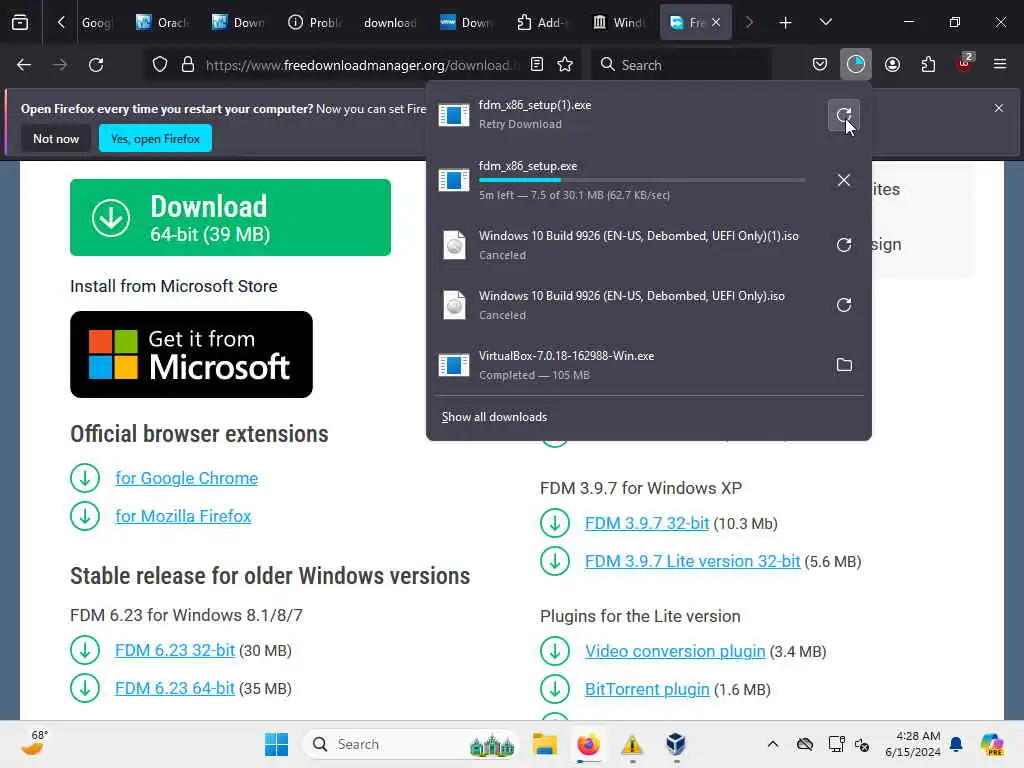The width and height of the screenshot is (1024, 768).
Task: Download FDM 6.23 32-bit
Action: click(x=175, y=650)
